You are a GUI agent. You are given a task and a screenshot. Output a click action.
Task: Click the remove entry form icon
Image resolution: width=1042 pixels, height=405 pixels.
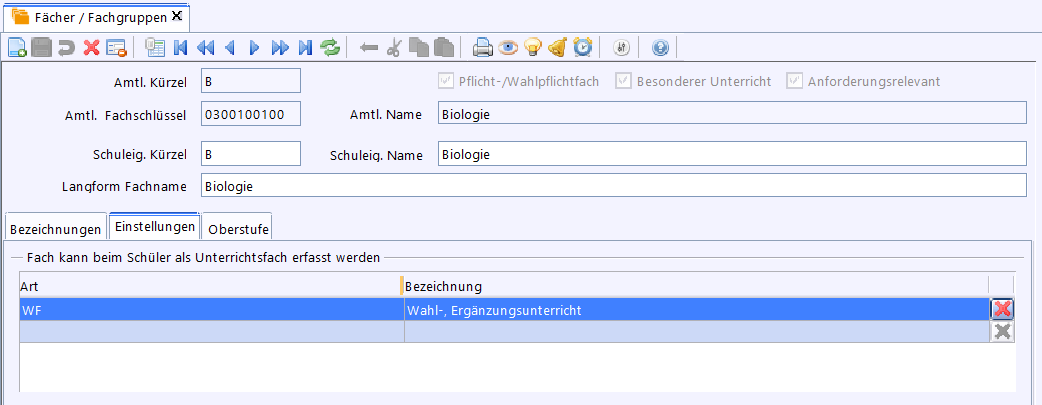tap(116, 47)
